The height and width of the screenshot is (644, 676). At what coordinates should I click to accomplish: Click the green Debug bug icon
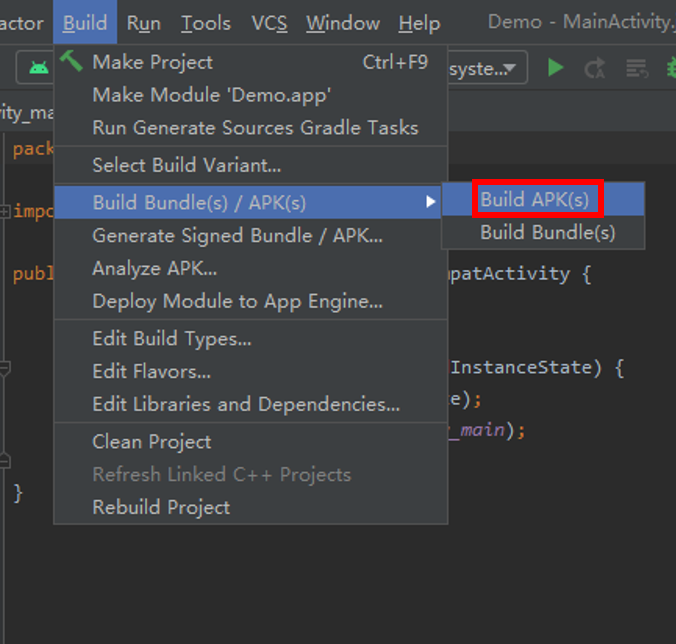(671, 68)
